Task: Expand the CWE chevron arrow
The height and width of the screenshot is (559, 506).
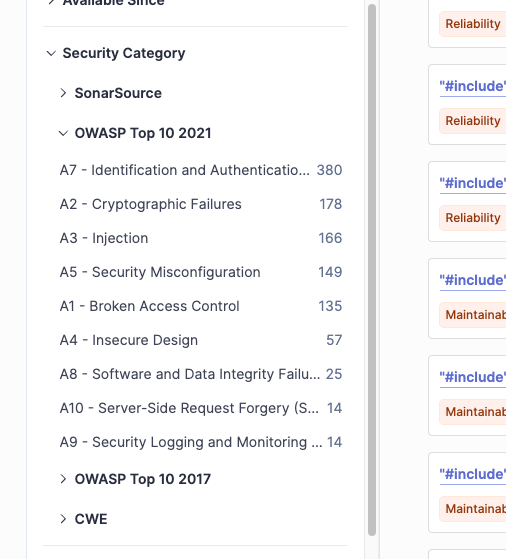Action: [63, 519]
